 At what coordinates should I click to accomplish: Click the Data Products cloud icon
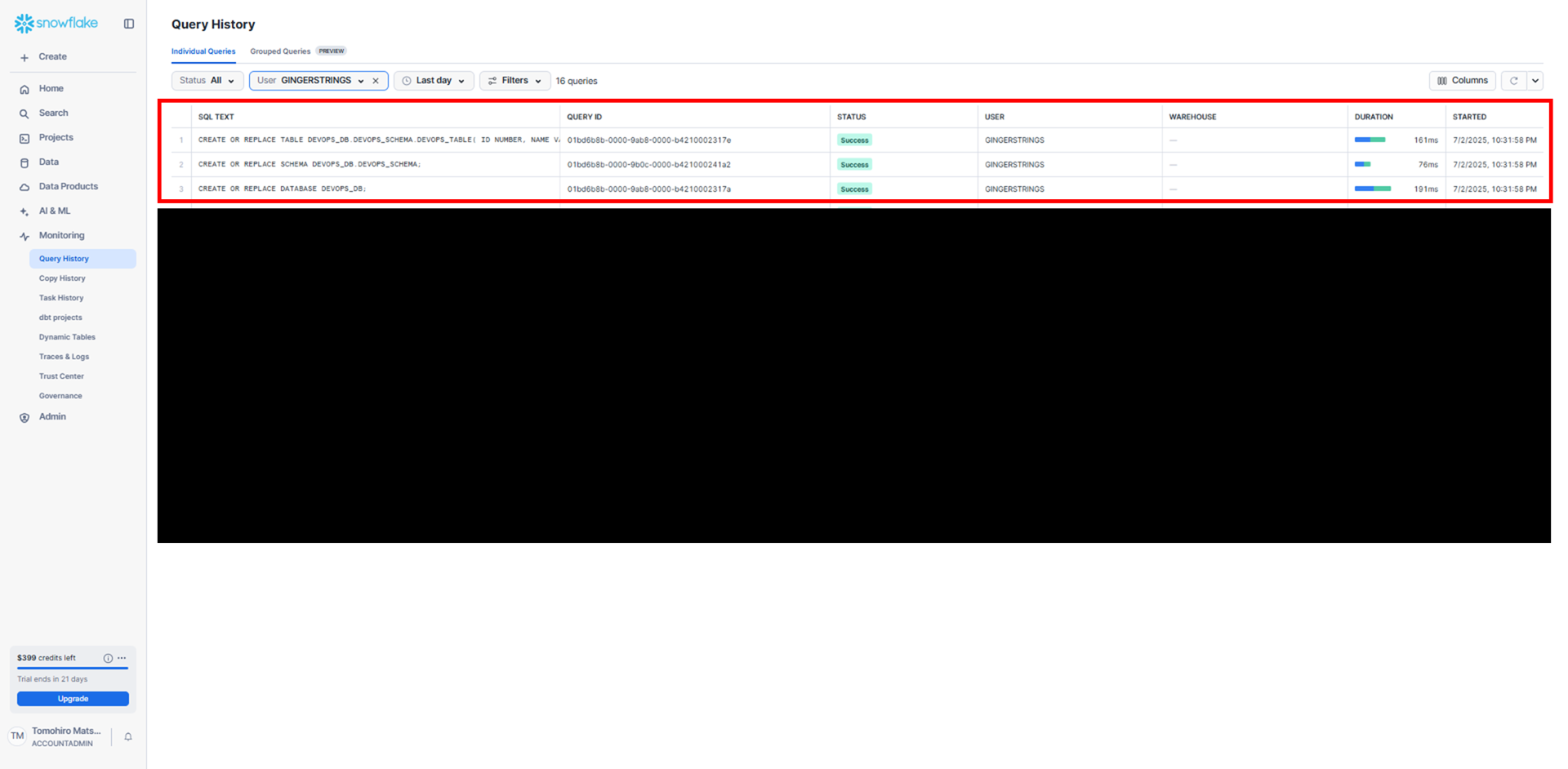click(x=24, y=187)
